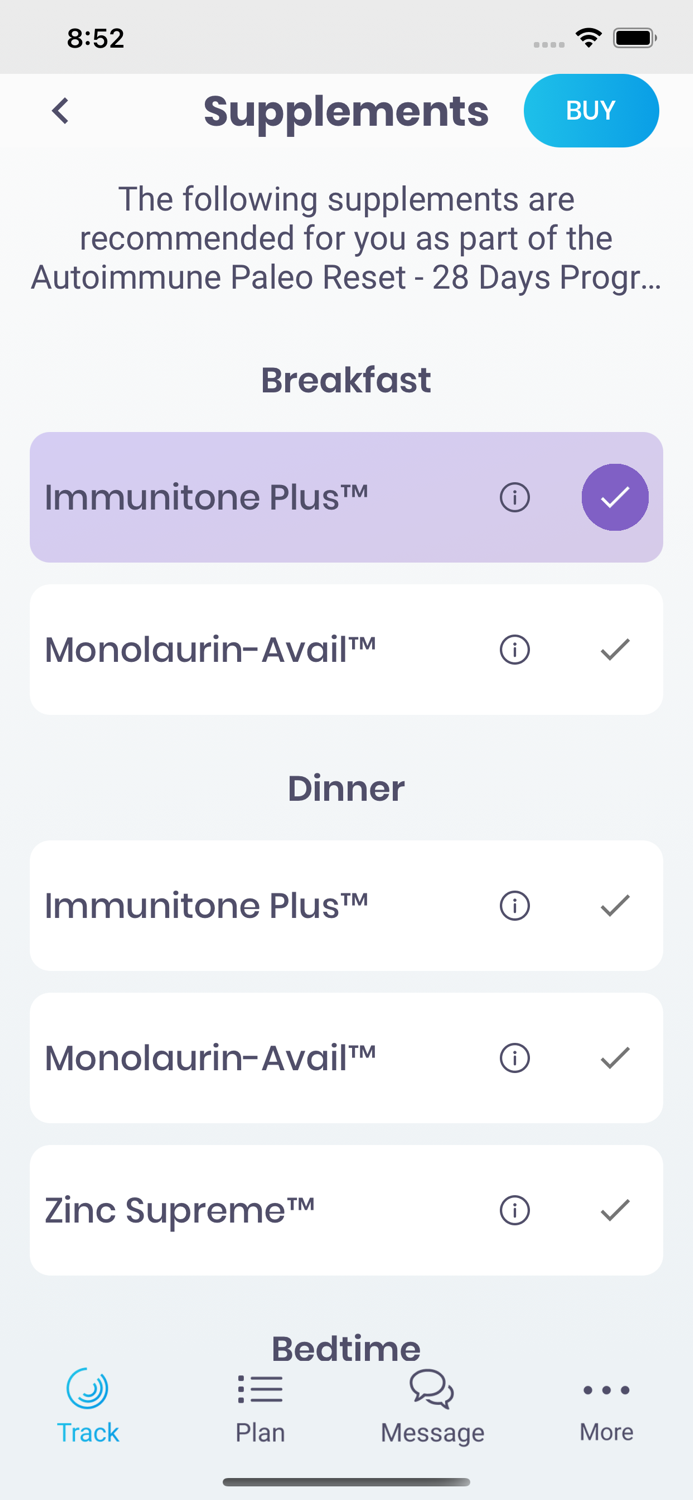Open the Plan tab
Image resolution: width=693 pixels, height=1500 pixels.
tap(260, 1407)
